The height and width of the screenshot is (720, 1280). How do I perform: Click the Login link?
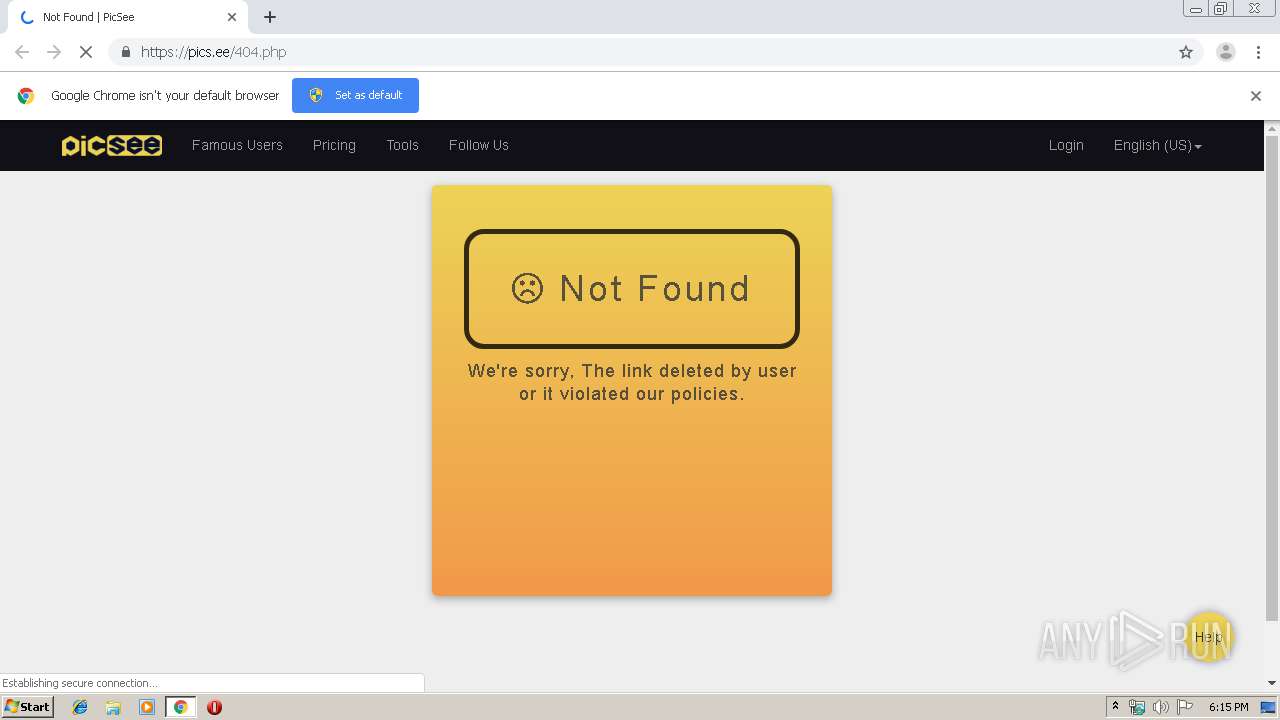coord(1066,145)
